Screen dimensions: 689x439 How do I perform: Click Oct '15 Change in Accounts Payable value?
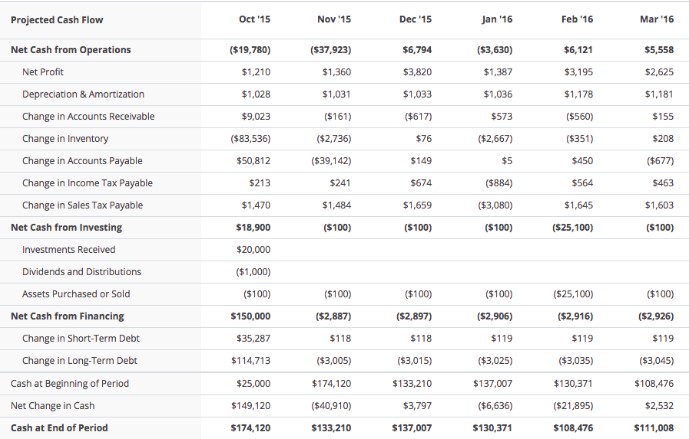pos(253,161)
